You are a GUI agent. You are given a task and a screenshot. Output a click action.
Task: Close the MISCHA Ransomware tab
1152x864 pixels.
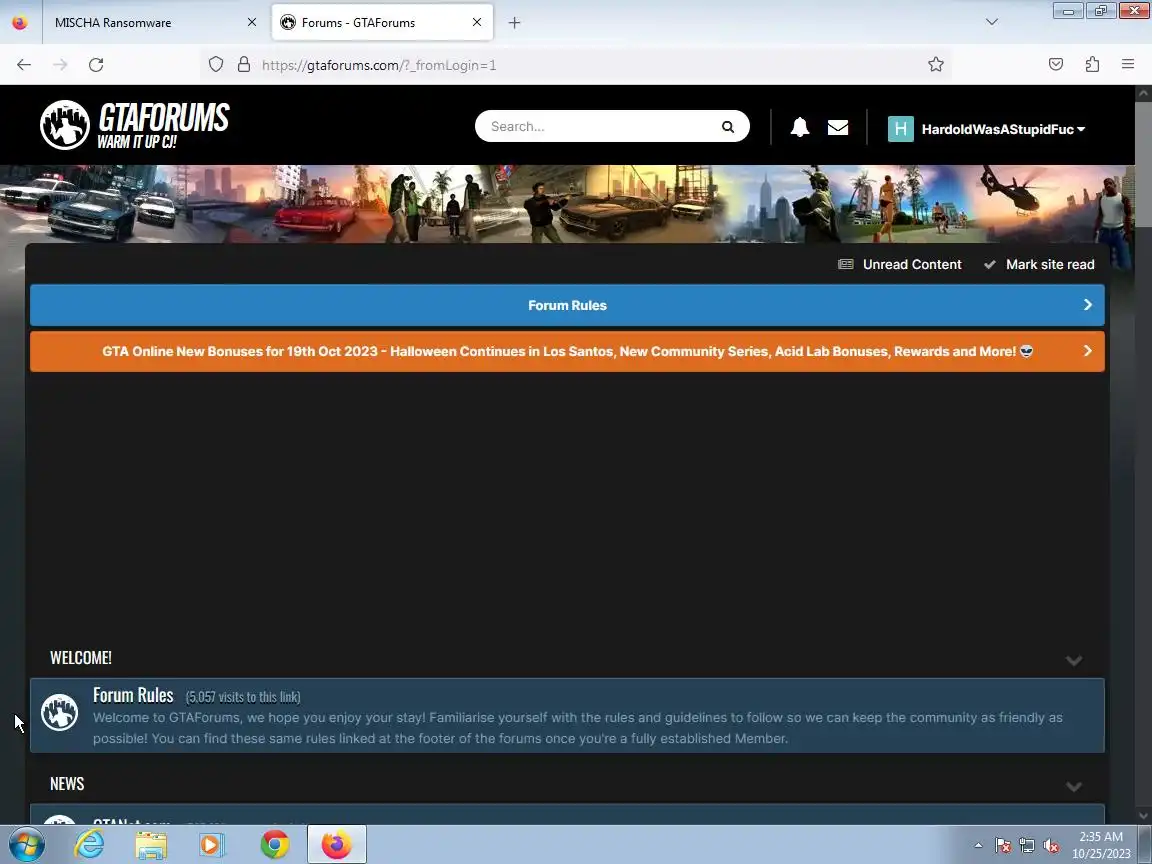click(x=252, y=22)
